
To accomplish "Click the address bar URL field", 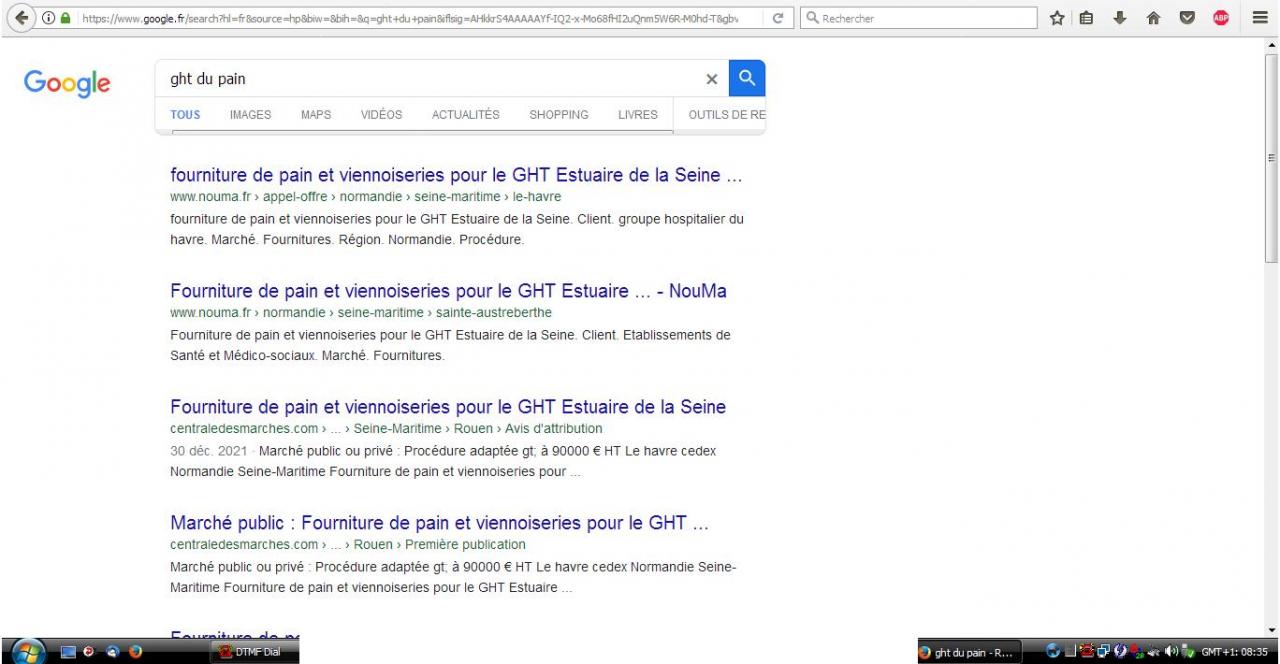I will pyautogui.click(x=410, y=19).
